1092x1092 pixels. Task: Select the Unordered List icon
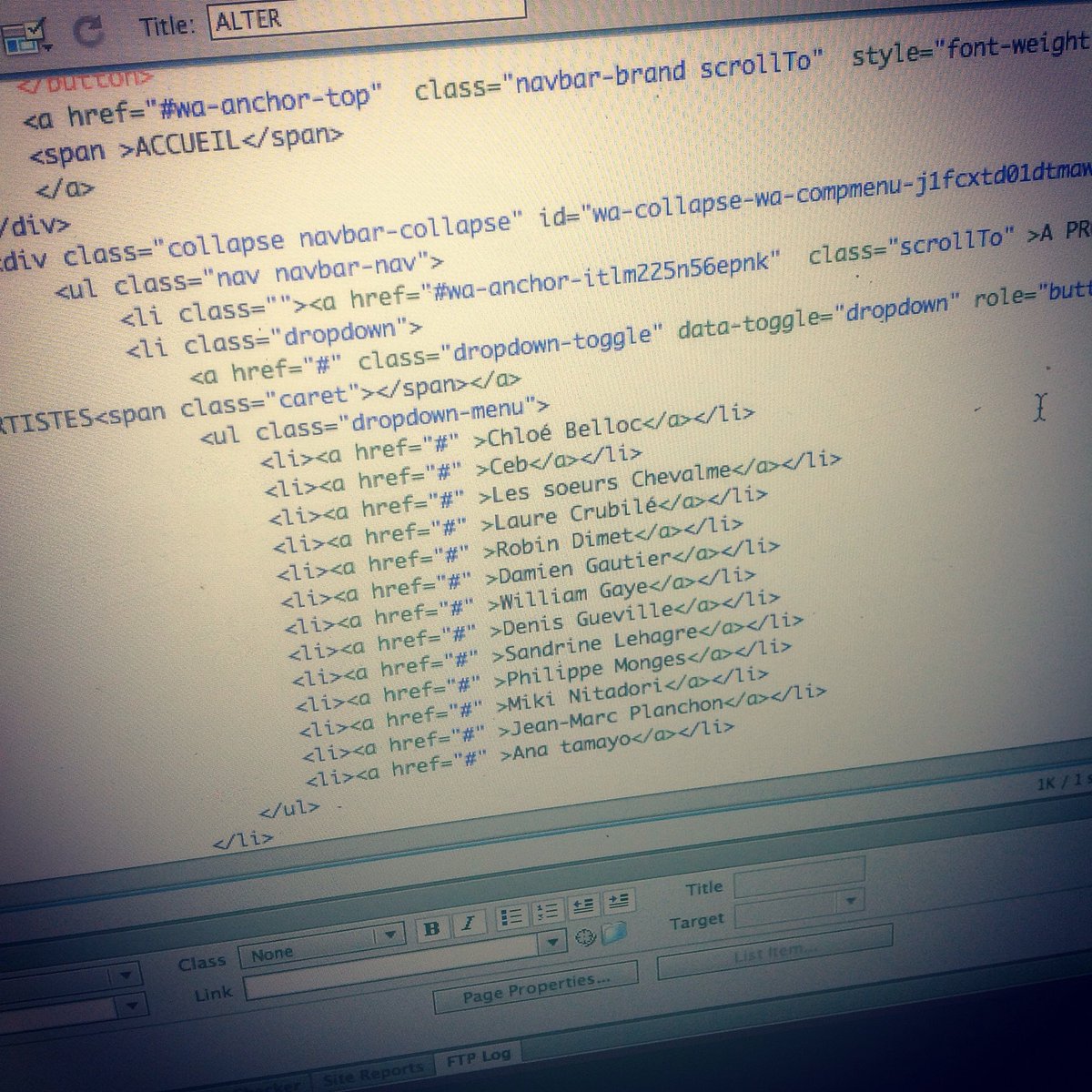tap(511, 915)
